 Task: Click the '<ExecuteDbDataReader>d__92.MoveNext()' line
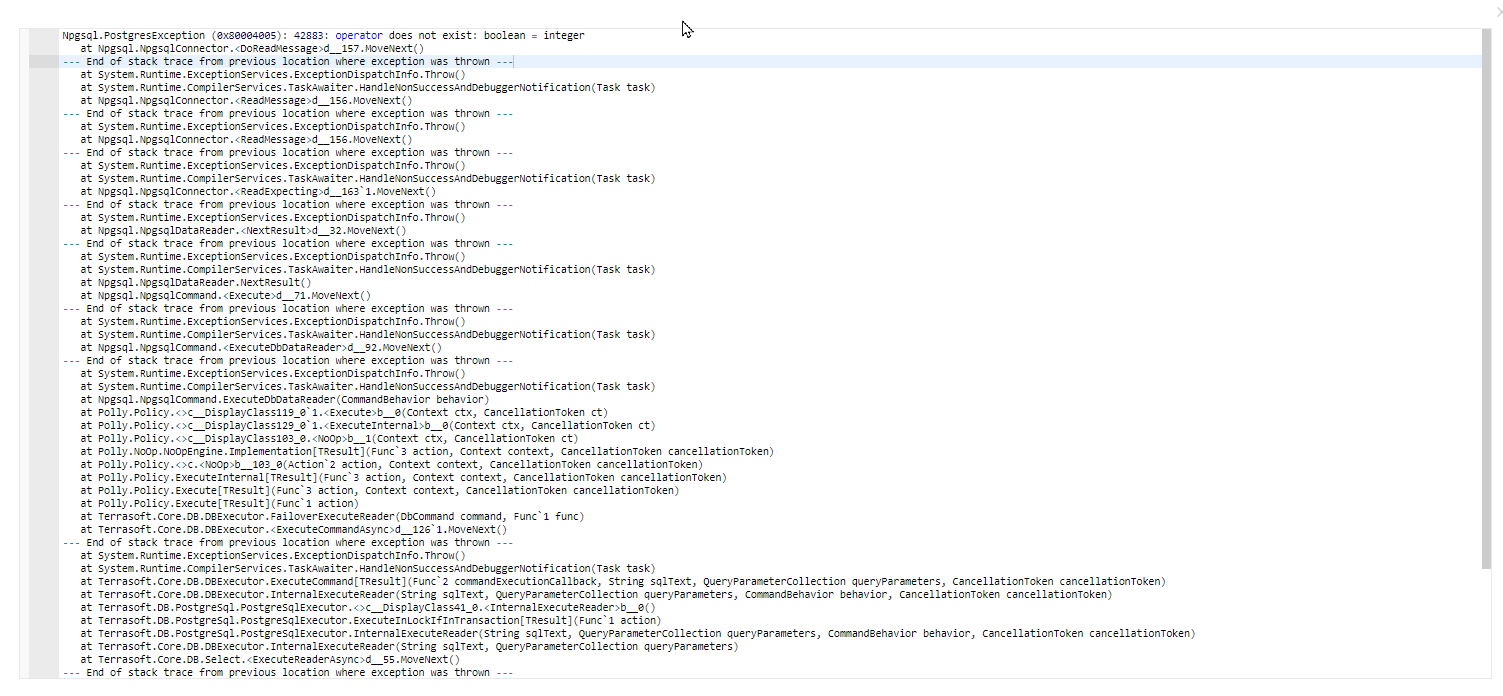tap(261, 347)
